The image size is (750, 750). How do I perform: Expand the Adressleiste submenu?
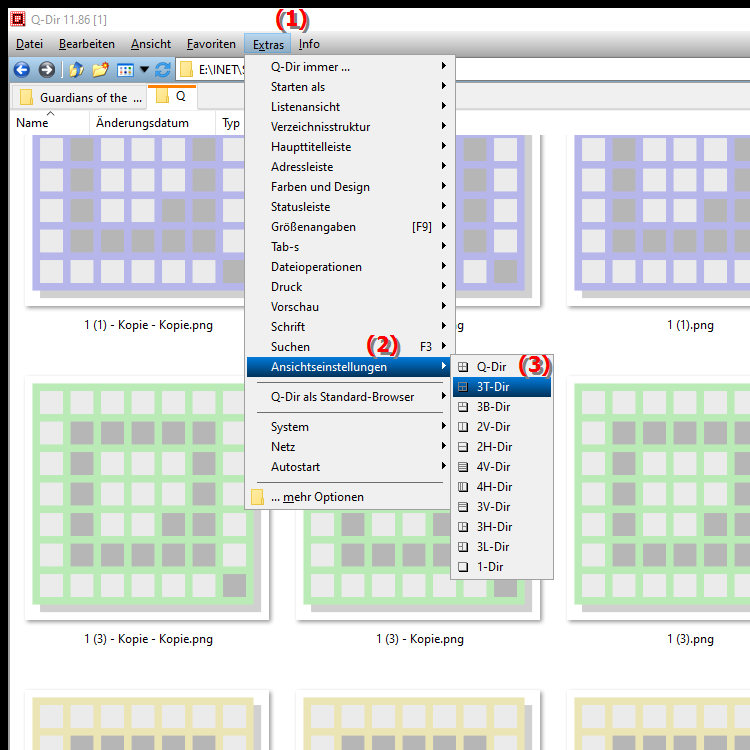point(349,167)
